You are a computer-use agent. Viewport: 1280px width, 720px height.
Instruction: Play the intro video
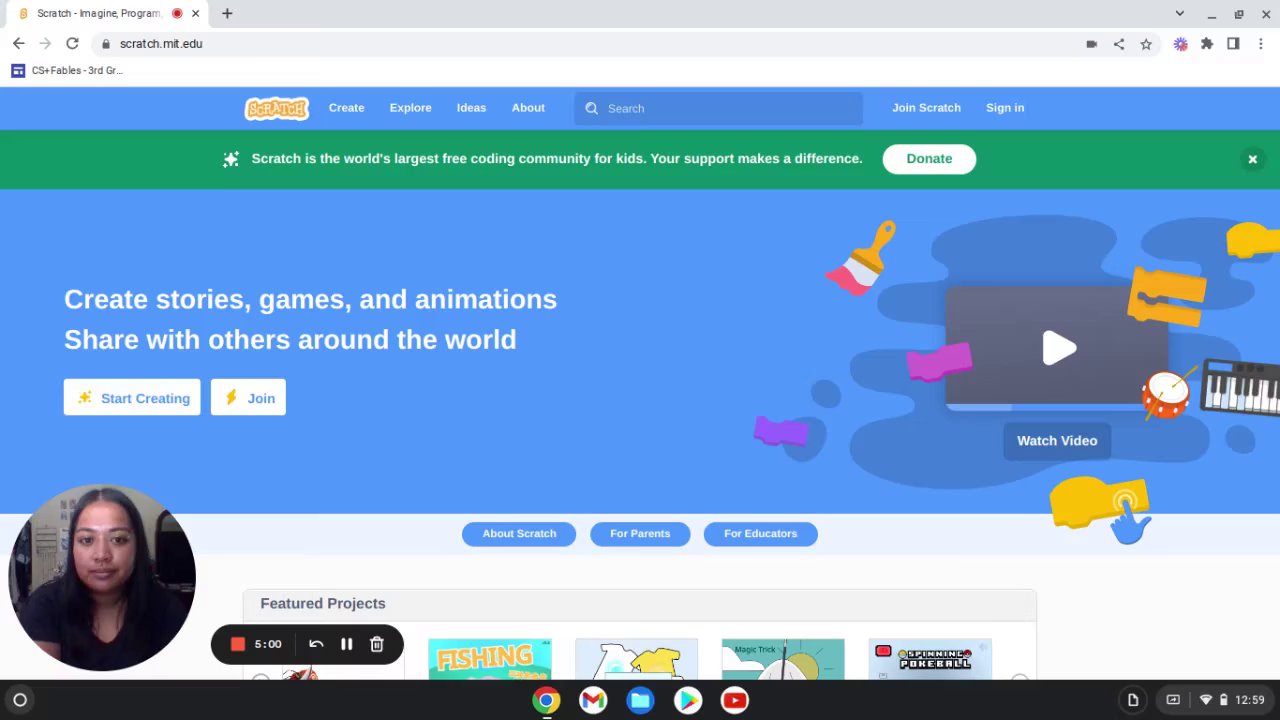(1058, 348)
